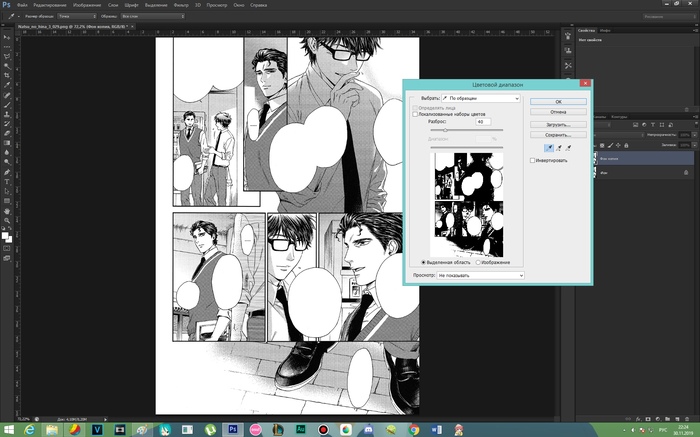Select the Lasso tool

click(x=7, y=57)
